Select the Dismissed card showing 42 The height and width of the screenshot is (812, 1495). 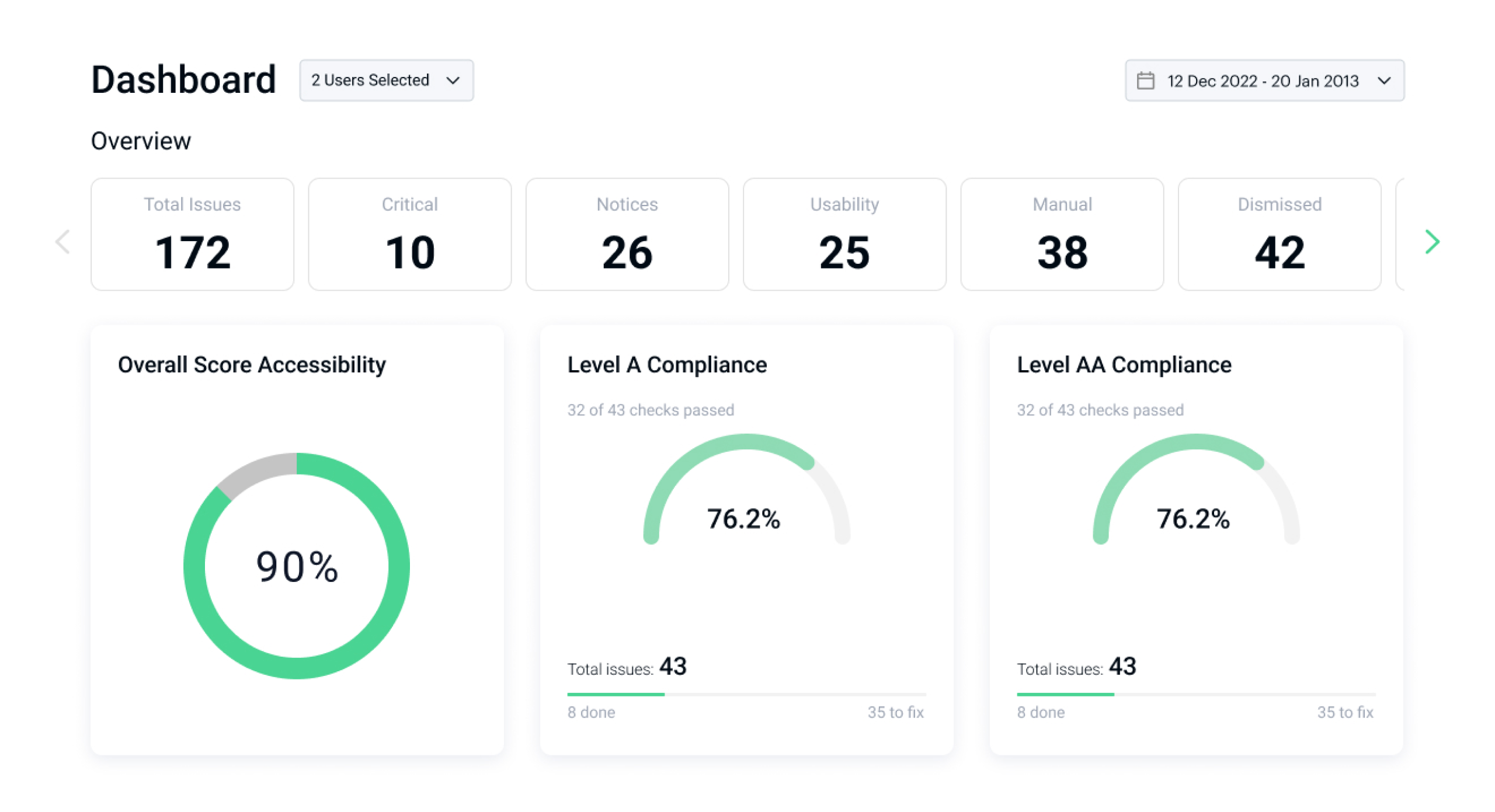(1279, 234)
